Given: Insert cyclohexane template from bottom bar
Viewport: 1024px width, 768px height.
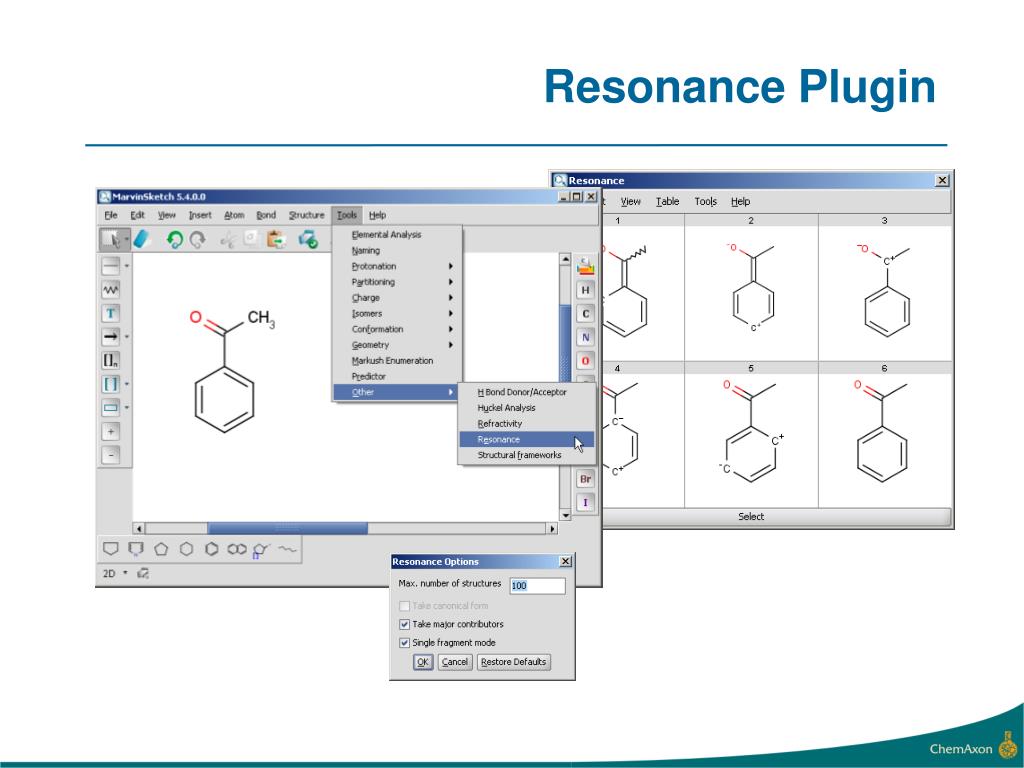Looking at the screenshot, I should pyautogui.click(x=186, y=549).
